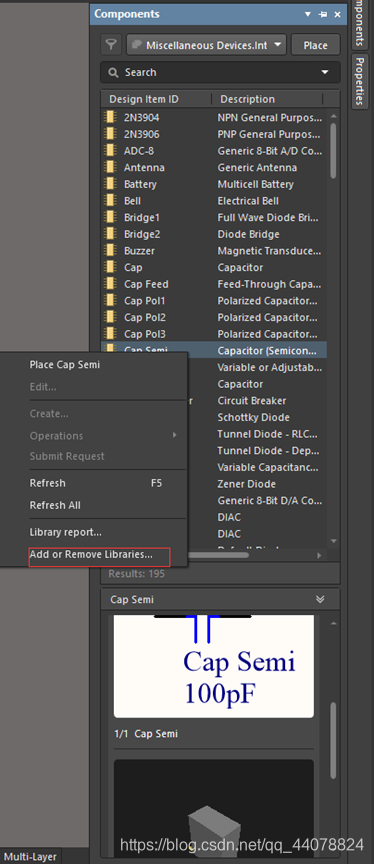374x864 pixels.
Task: Select the Bridge2 component icon
Action: [x=111, y=234]
